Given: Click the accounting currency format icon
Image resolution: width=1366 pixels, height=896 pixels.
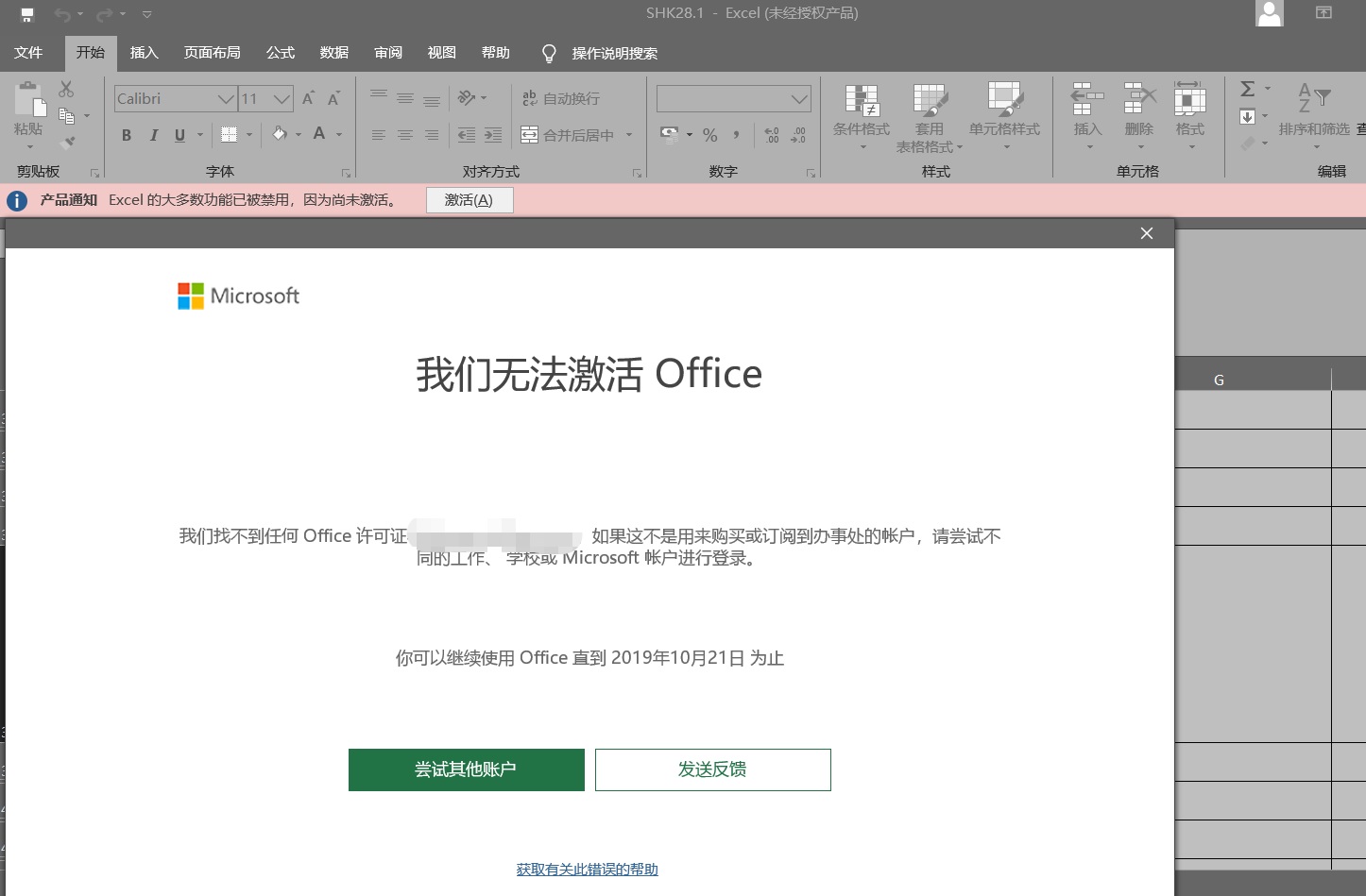Looking at the screenshot, I should point(669,134).
